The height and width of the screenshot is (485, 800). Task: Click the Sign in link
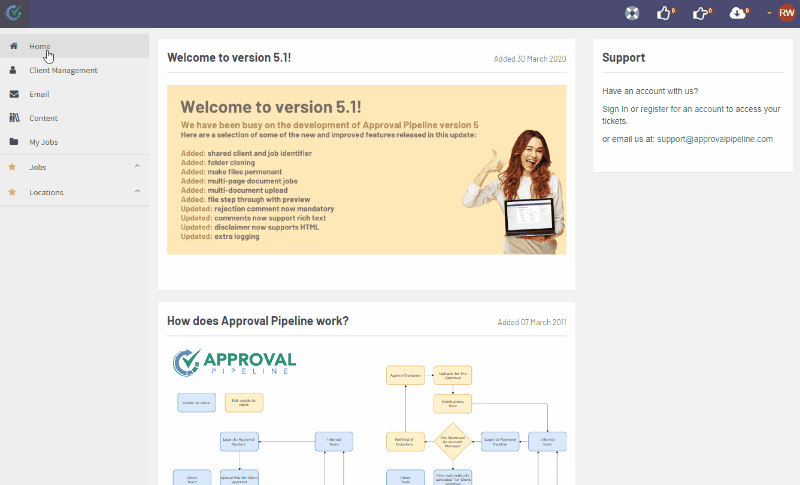click(615, 109)
